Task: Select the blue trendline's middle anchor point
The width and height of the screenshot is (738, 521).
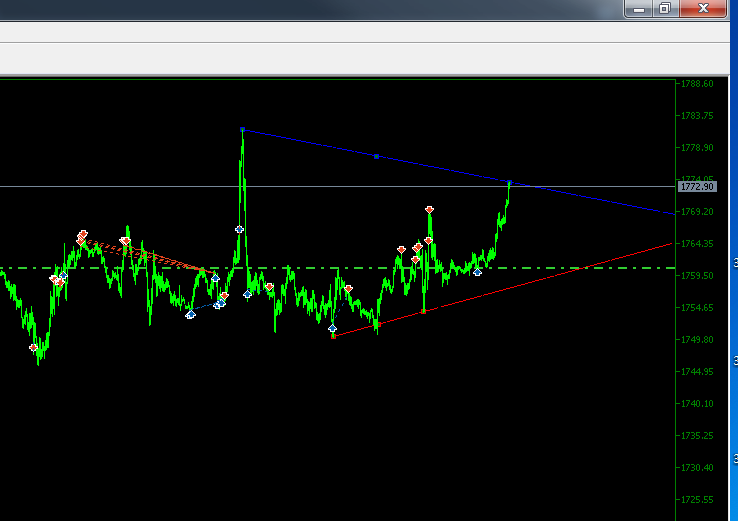Action: [376, 156]
